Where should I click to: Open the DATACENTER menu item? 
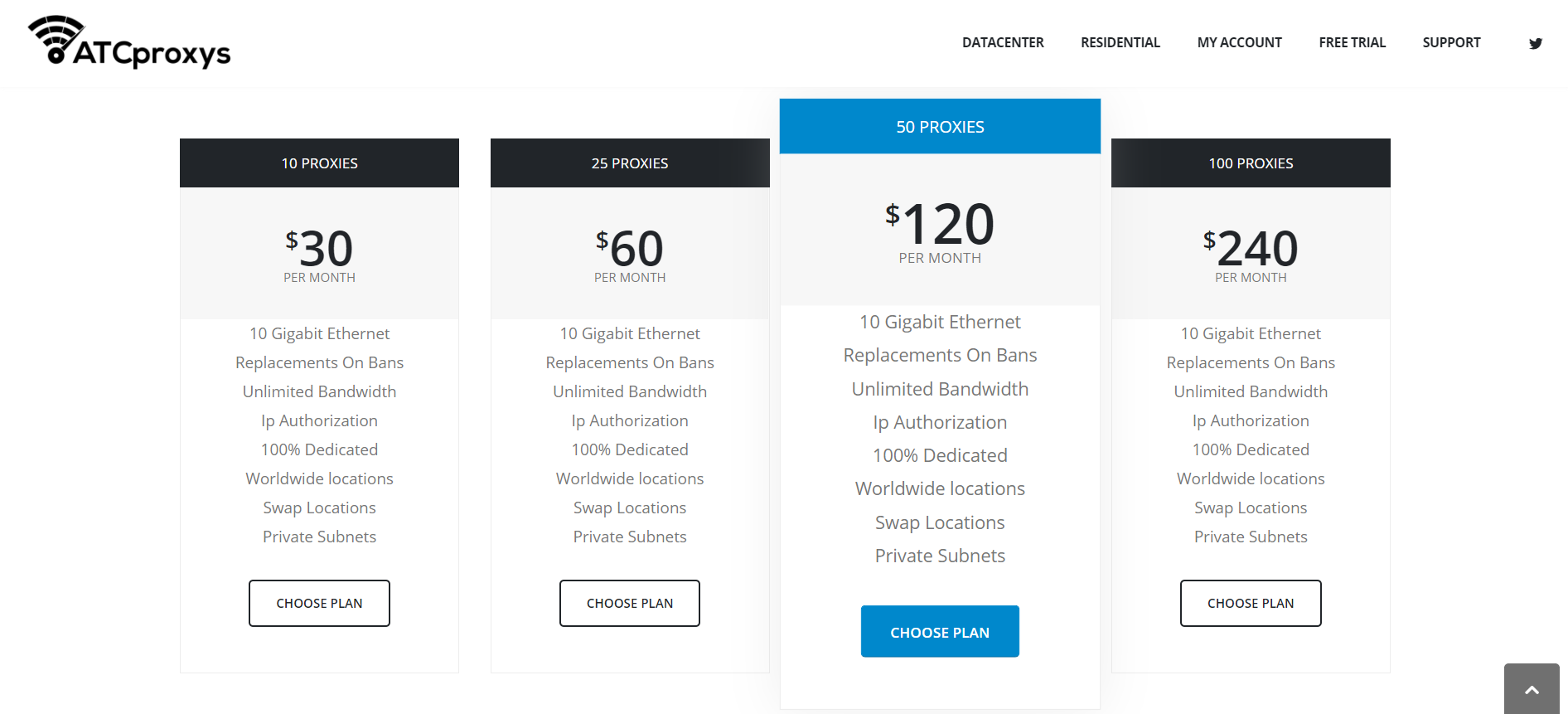click(x=1003, y=42)
